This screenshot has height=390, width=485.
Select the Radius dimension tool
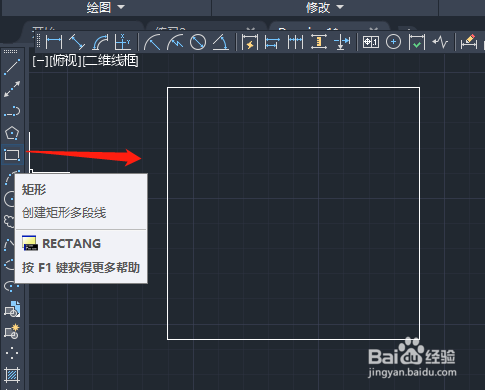pos(152,42)
